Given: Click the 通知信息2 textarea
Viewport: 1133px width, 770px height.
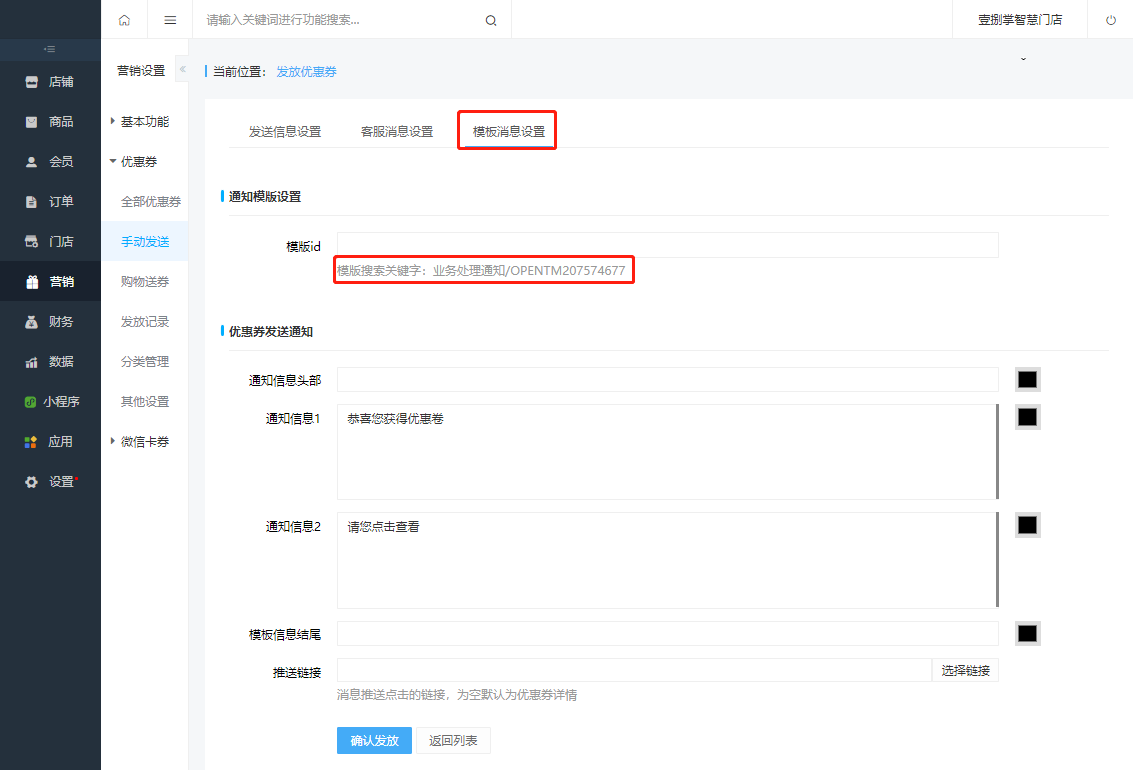Looking at the screenshot, I should pos(668,561).
